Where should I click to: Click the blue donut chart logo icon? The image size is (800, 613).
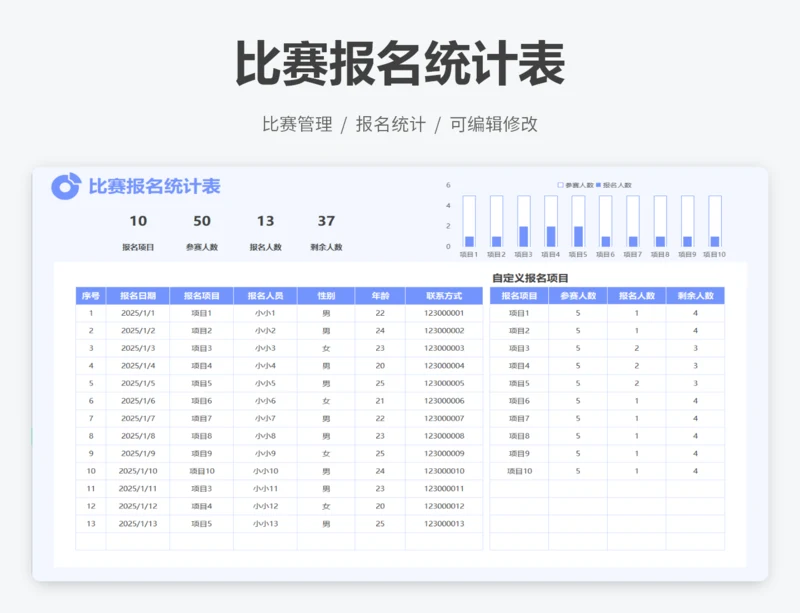pos(66,186)
